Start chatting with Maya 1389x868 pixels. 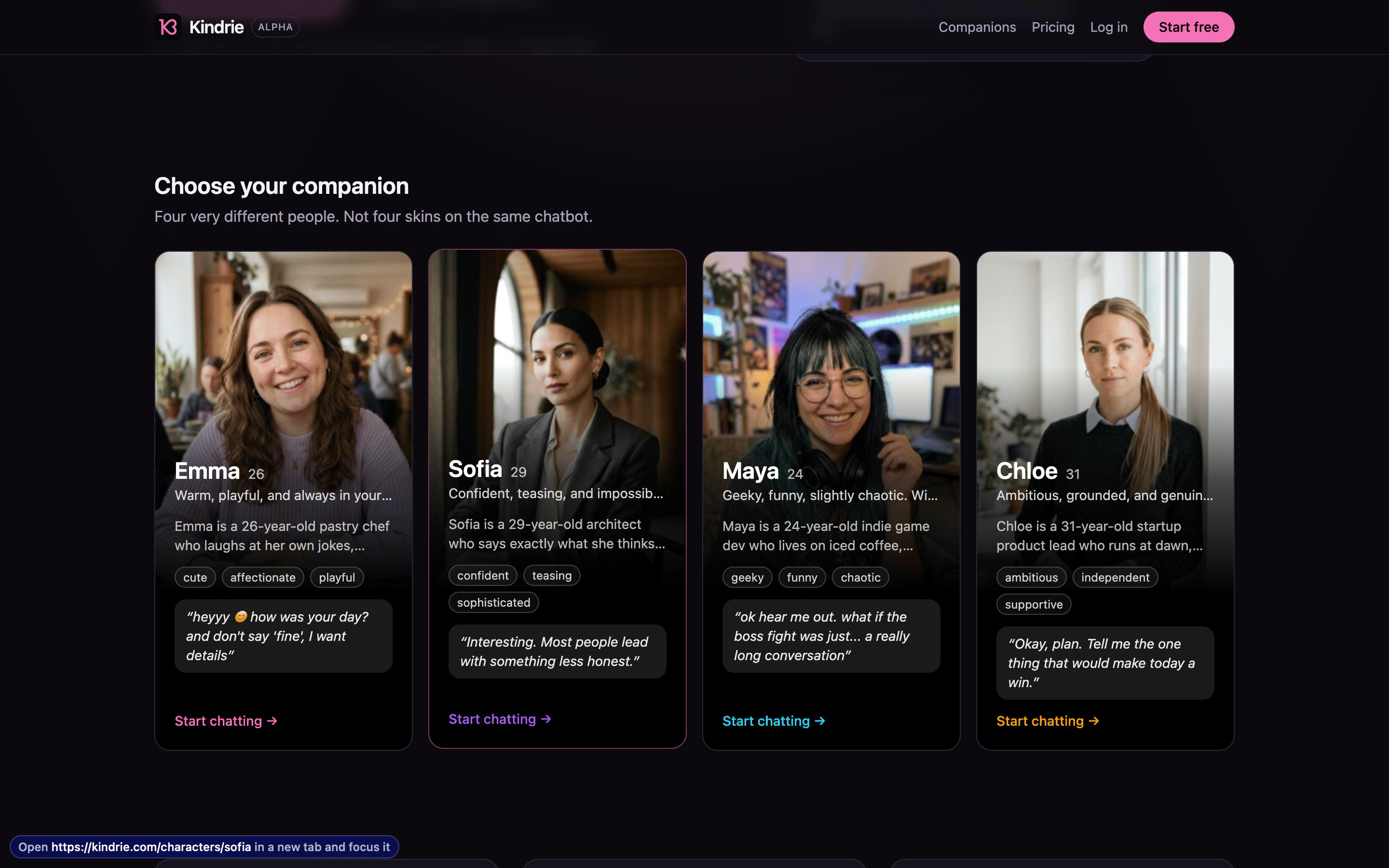[774, 721]
